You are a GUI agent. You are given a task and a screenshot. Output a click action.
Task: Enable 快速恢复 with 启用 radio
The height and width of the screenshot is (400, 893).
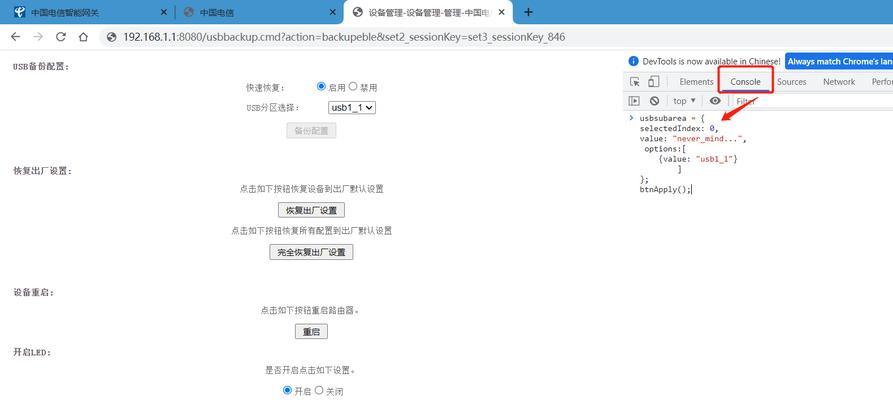[x=321, y=87]
